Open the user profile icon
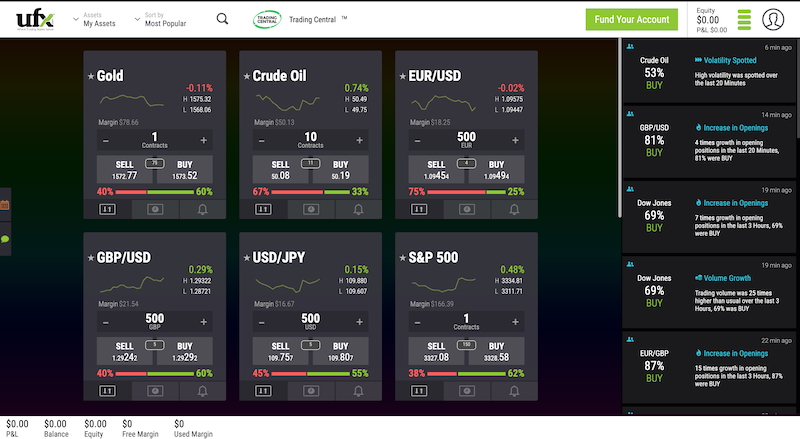800x439 pixels. 773,19
